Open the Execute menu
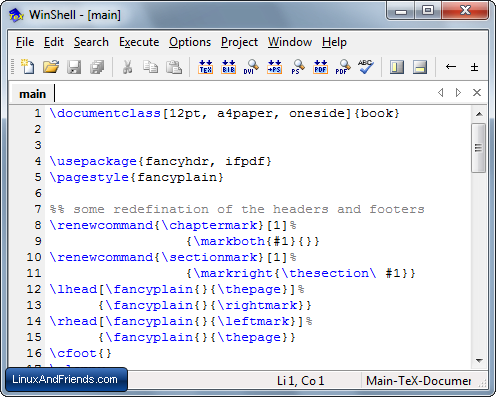This screenshot has width=496, height=397. pyautogui.click(x=139, y=42)
